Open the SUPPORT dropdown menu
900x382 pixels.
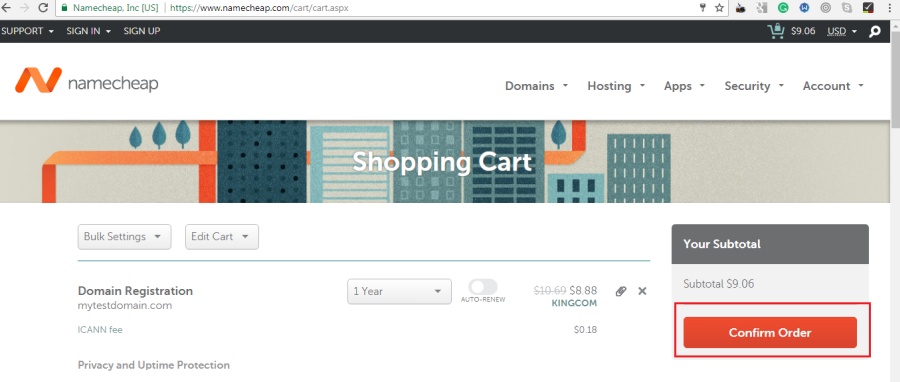click(x=27, y=31)
